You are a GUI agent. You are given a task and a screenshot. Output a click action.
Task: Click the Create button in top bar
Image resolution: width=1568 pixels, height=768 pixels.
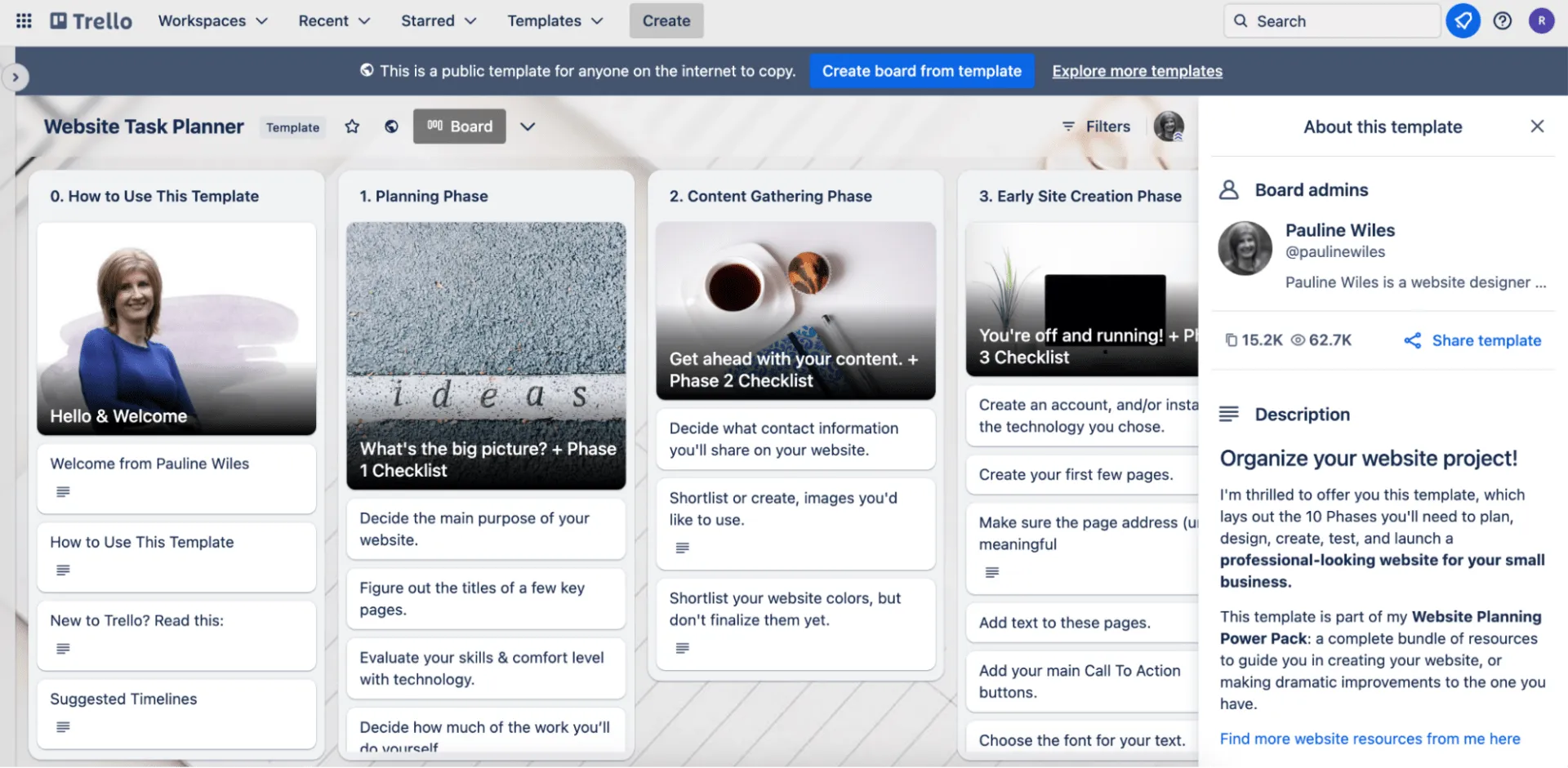point(666,21)
